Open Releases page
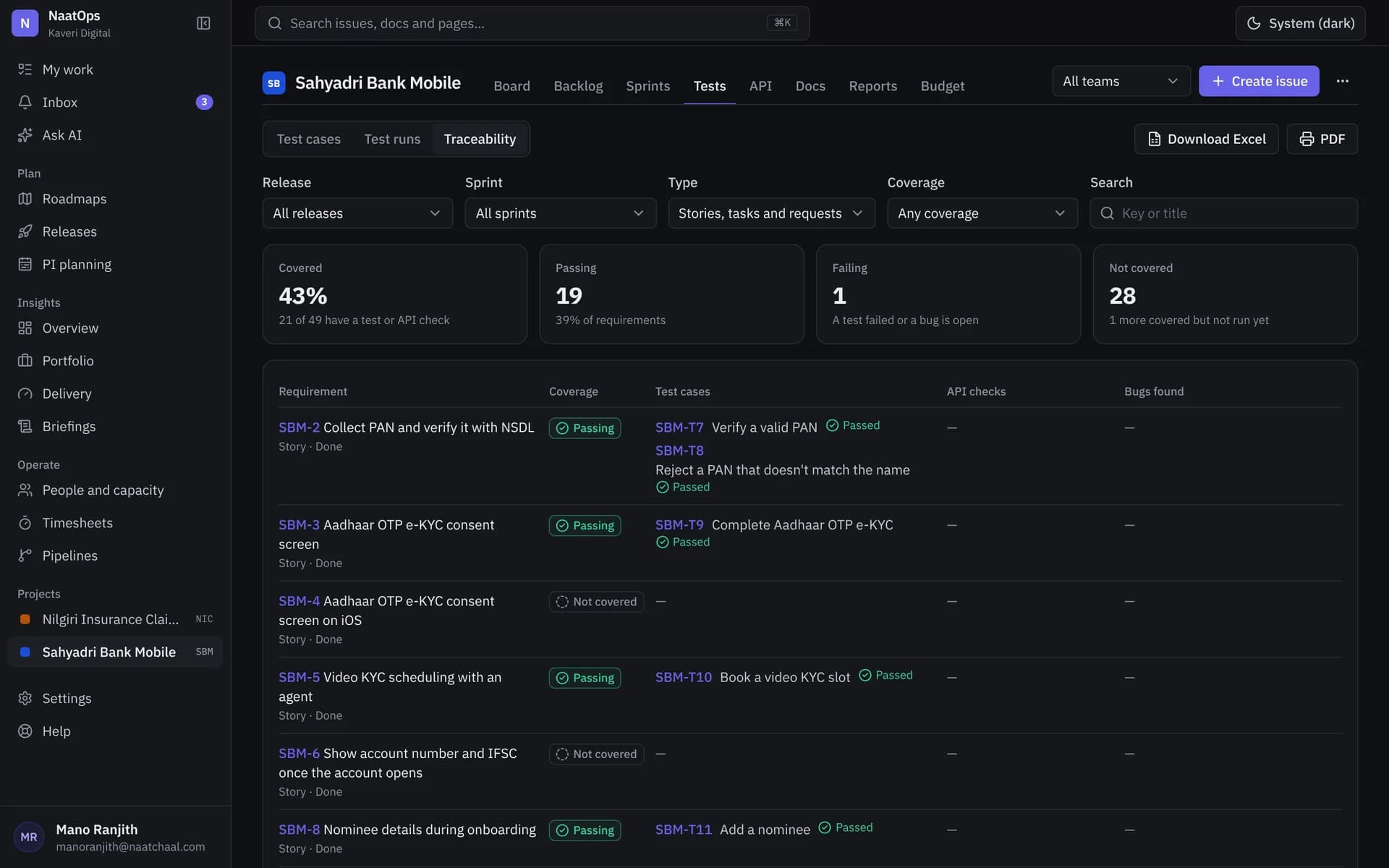1389x868 pixels. click(x=116, y=231)
